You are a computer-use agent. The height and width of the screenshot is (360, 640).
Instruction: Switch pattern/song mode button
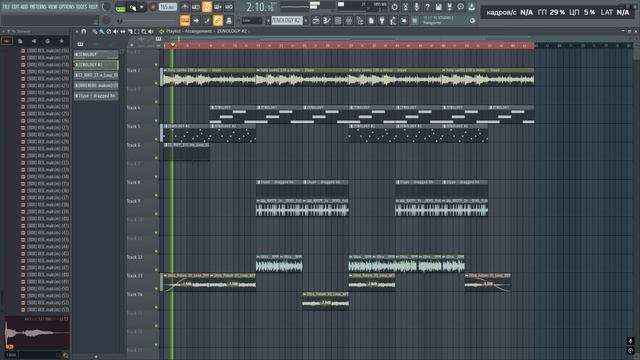point(120,8)
